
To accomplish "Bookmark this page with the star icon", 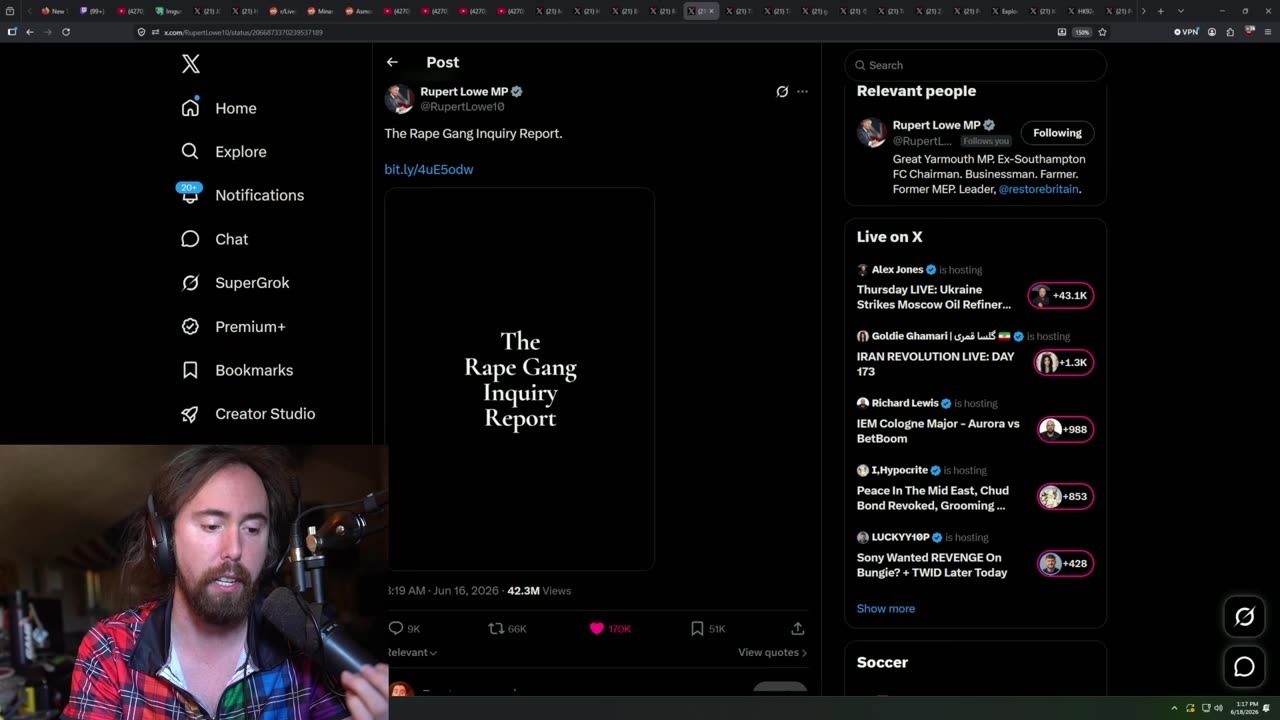I will 1103,32.
